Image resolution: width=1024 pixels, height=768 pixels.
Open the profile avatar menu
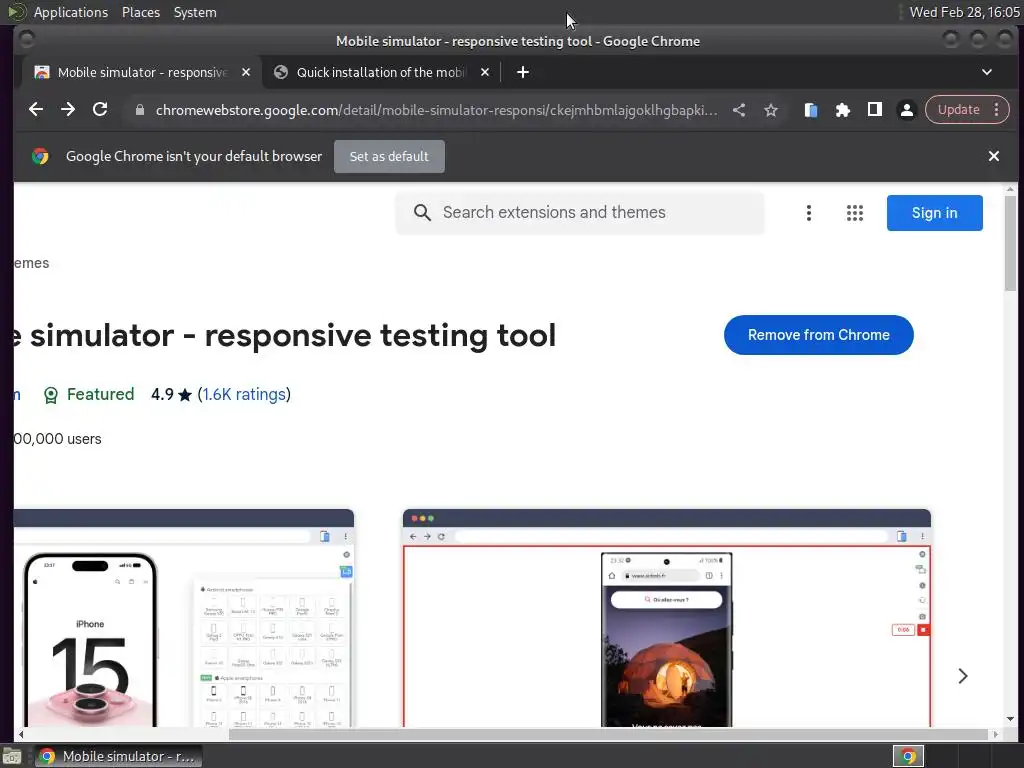(906, 110)
